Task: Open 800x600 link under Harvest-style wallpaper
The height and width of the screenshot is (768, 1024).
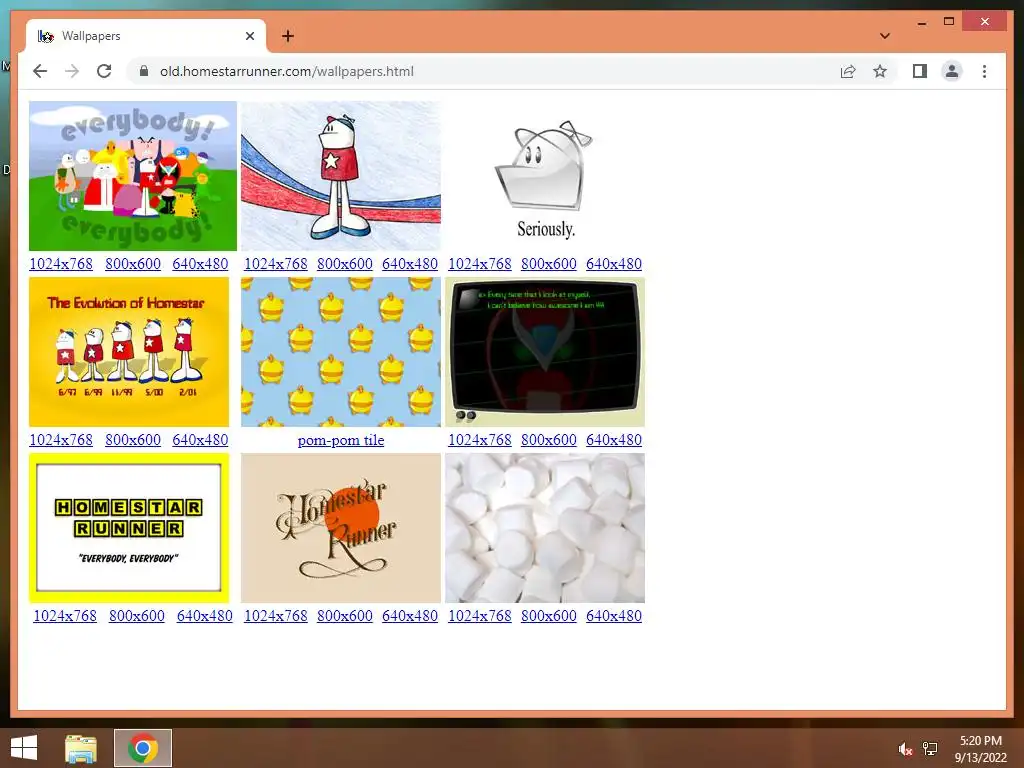Action: pyautogui.click(x=345, y=616)
